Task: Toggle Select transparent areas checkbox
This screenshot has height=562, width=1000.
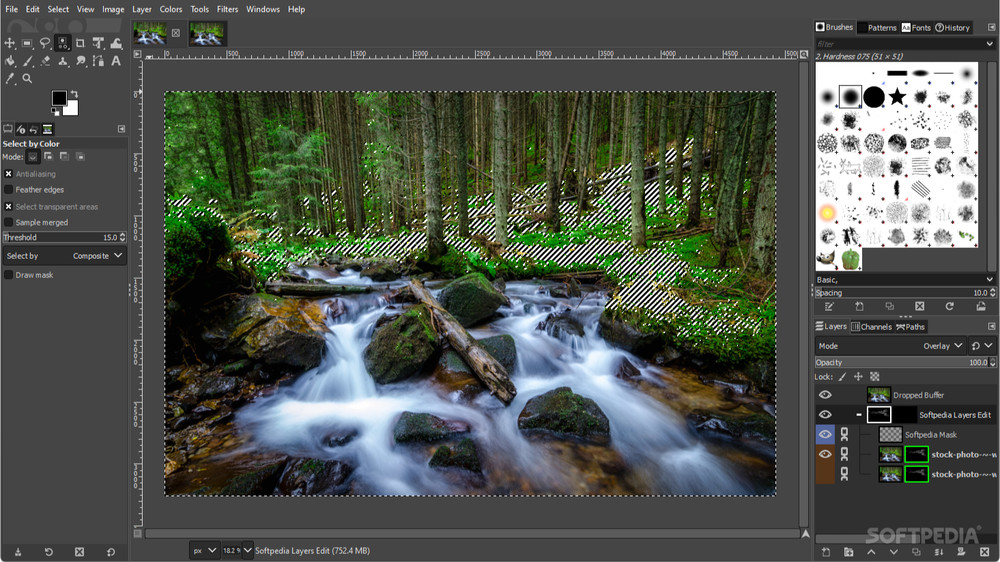Action: coord(8,207)
